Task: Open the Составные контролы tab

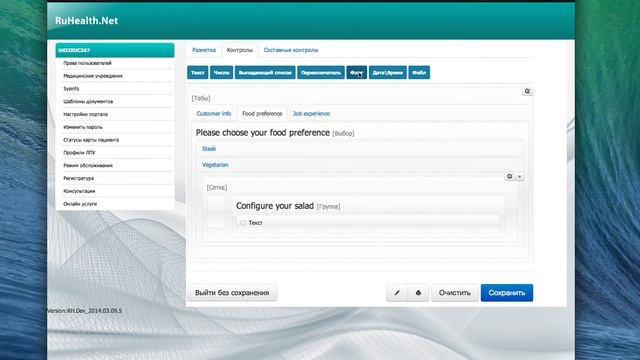Action: (291, 50)
